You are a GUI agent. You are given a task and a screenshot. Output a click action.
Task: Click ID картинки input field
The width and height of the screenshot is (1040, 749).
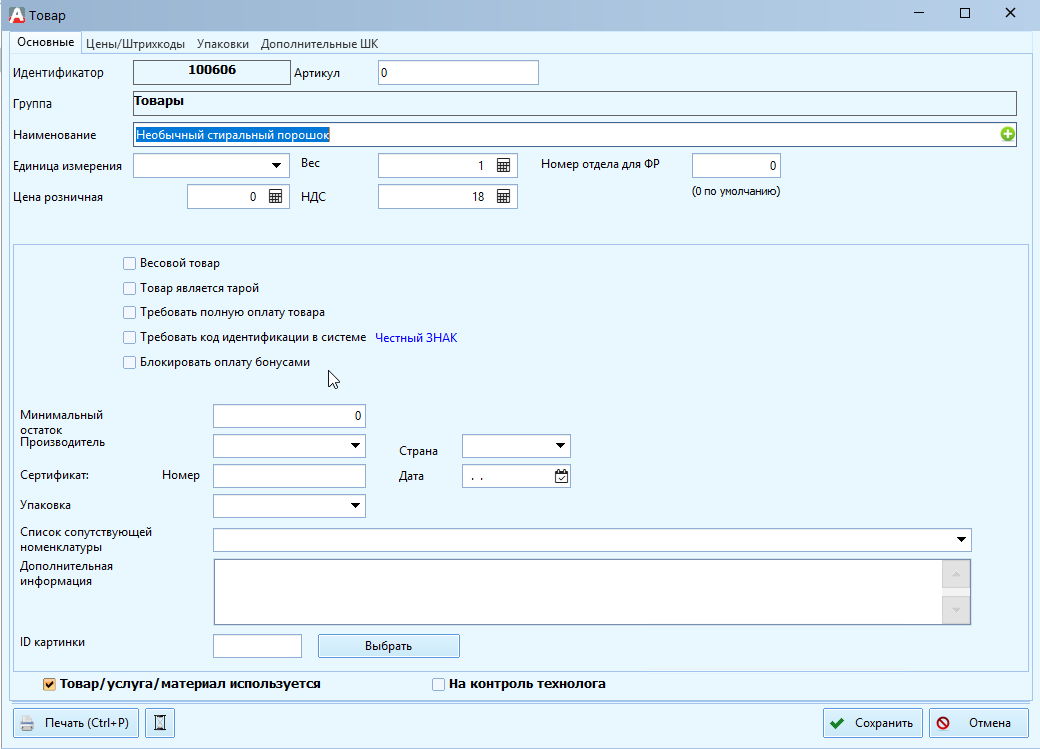tap(257, 646)
